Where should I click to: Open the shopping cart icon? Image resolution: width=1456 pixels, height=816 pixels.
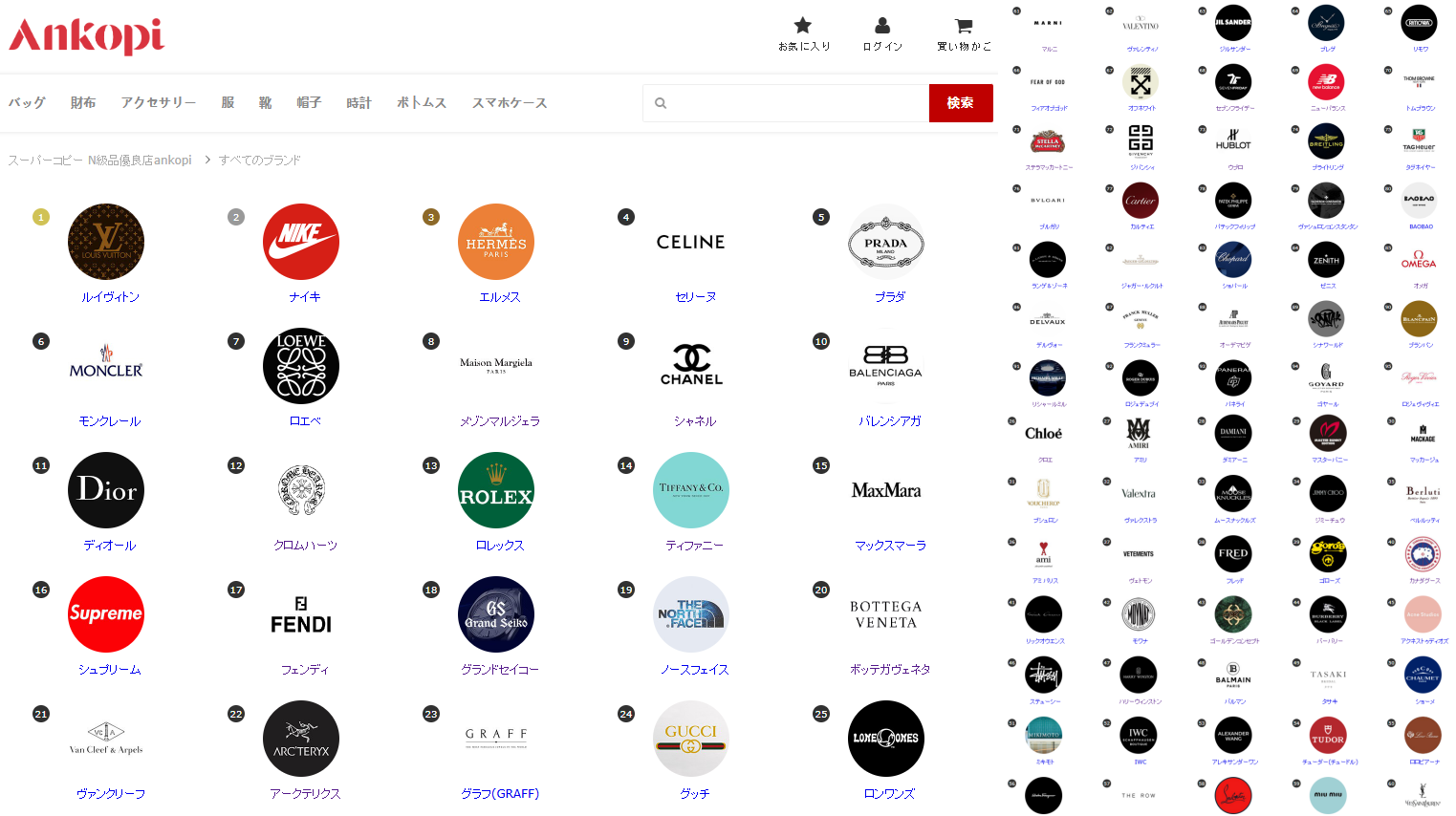(964, 25)
